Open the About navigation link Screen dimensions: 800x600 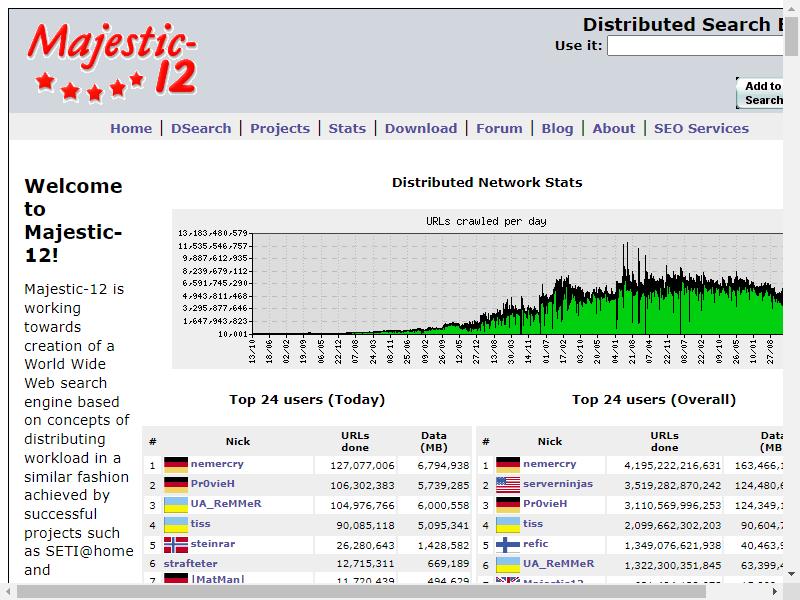(x=614, y=129)
